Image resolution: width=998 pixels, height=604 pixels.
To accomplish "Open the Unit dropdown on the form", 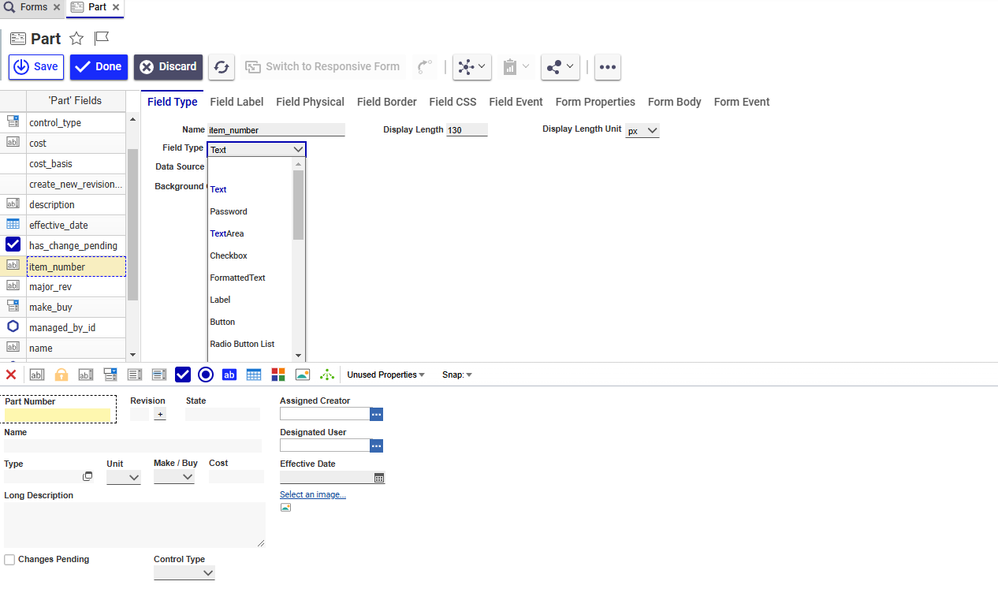I will click(123, 477).
